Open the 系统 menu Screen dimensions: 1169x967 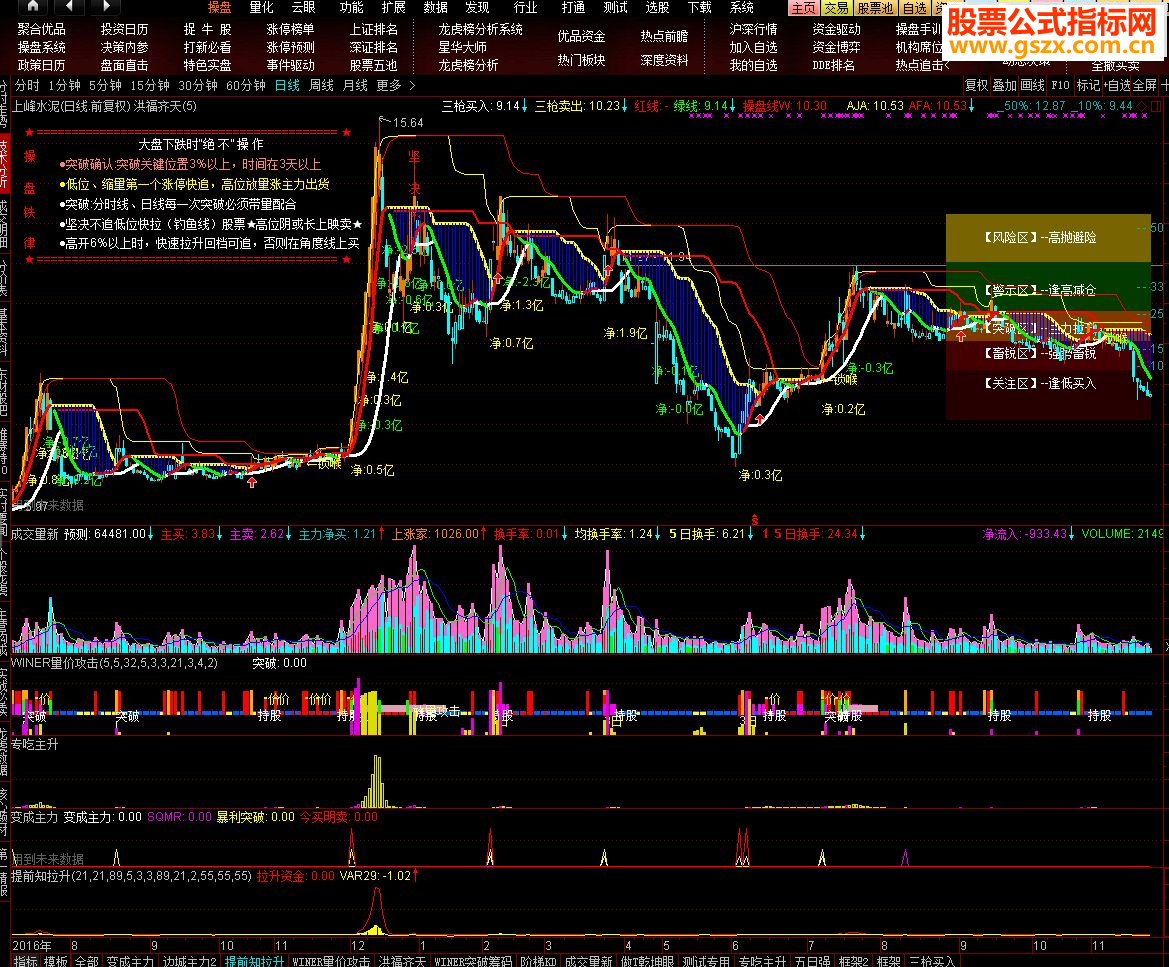pos(742,7)
